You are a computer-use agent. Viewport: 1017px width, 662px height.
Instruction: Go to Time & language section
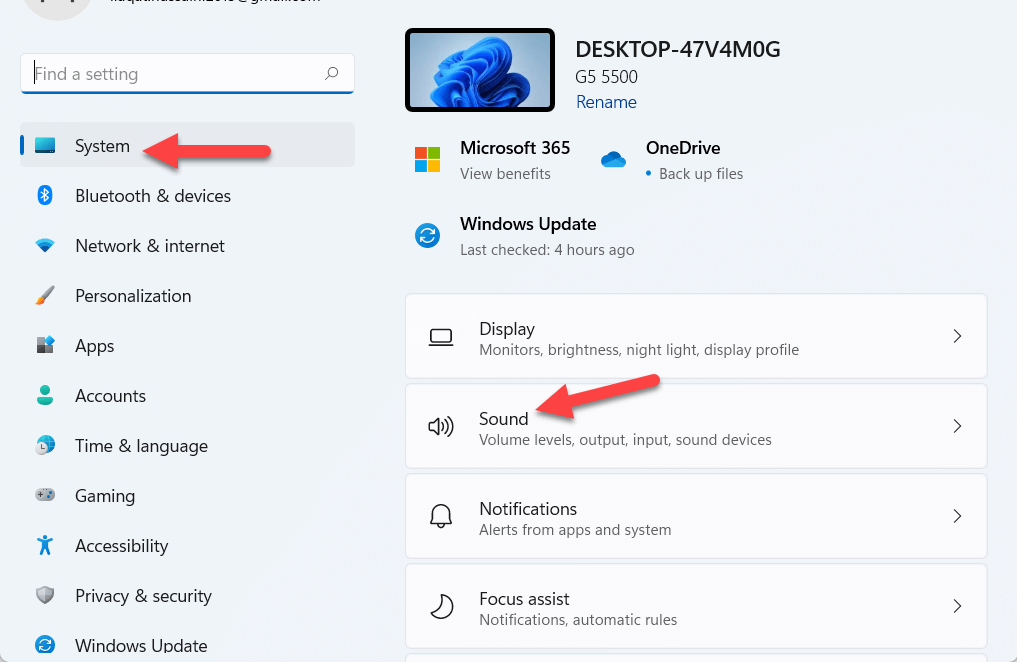click(x=141, y=446)
